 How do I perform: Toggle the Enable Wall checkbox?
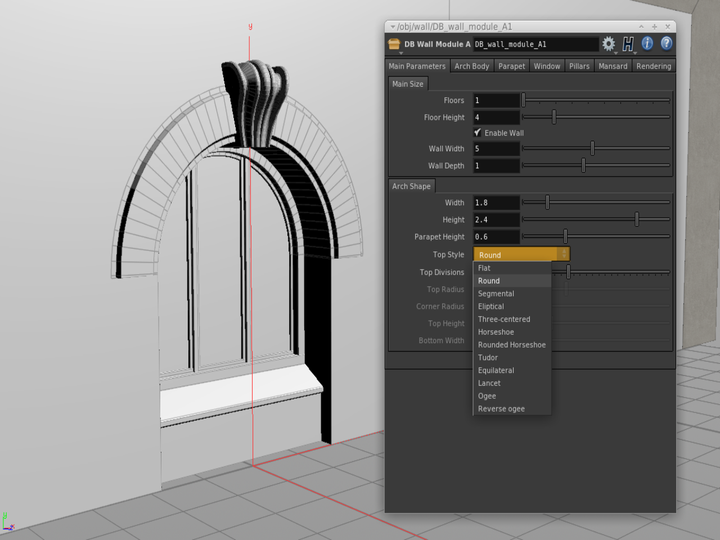(478, 133)
